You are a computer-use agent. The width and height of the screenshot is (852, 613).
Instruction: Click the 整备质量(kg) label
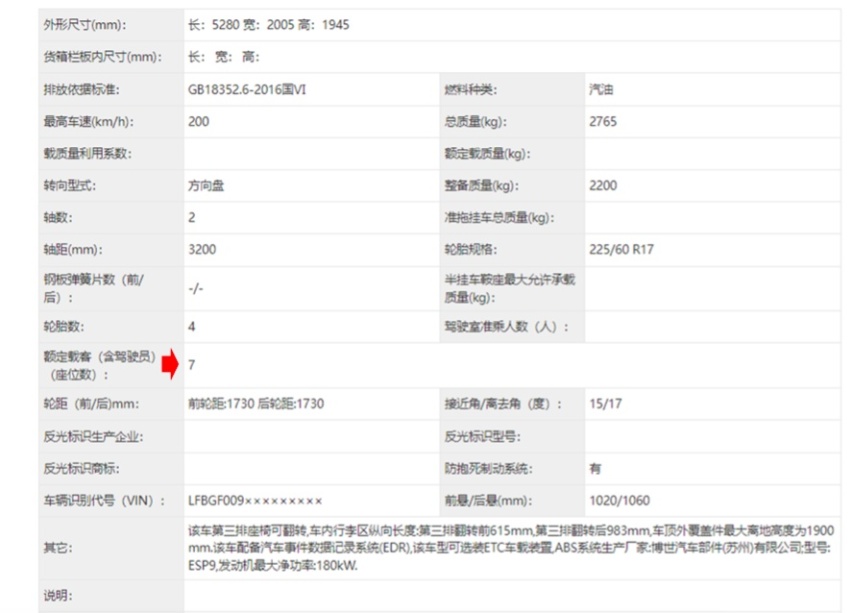tap(481, 186)
